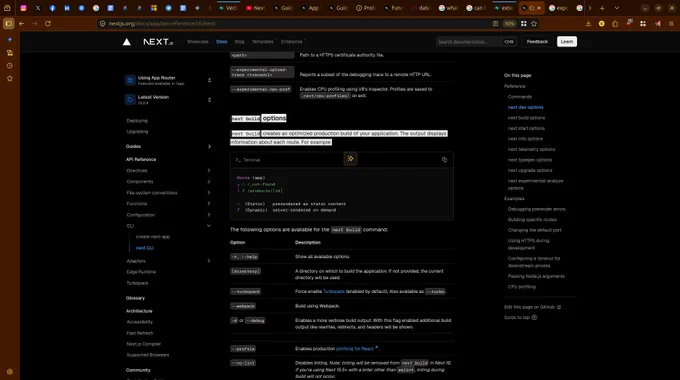Jump to CPU profiling in the outline

522,287
